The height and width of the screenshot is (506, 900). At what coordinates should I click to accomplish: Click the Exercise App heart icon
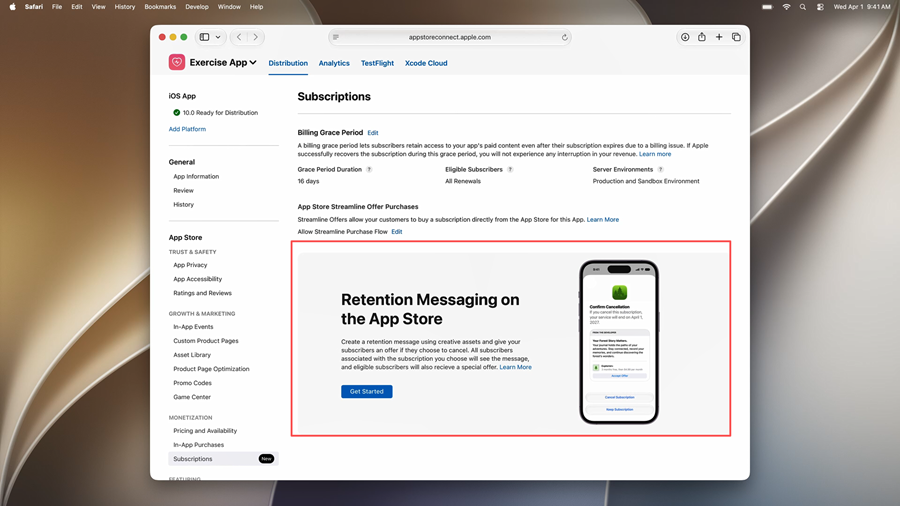(x=177, y=62)
